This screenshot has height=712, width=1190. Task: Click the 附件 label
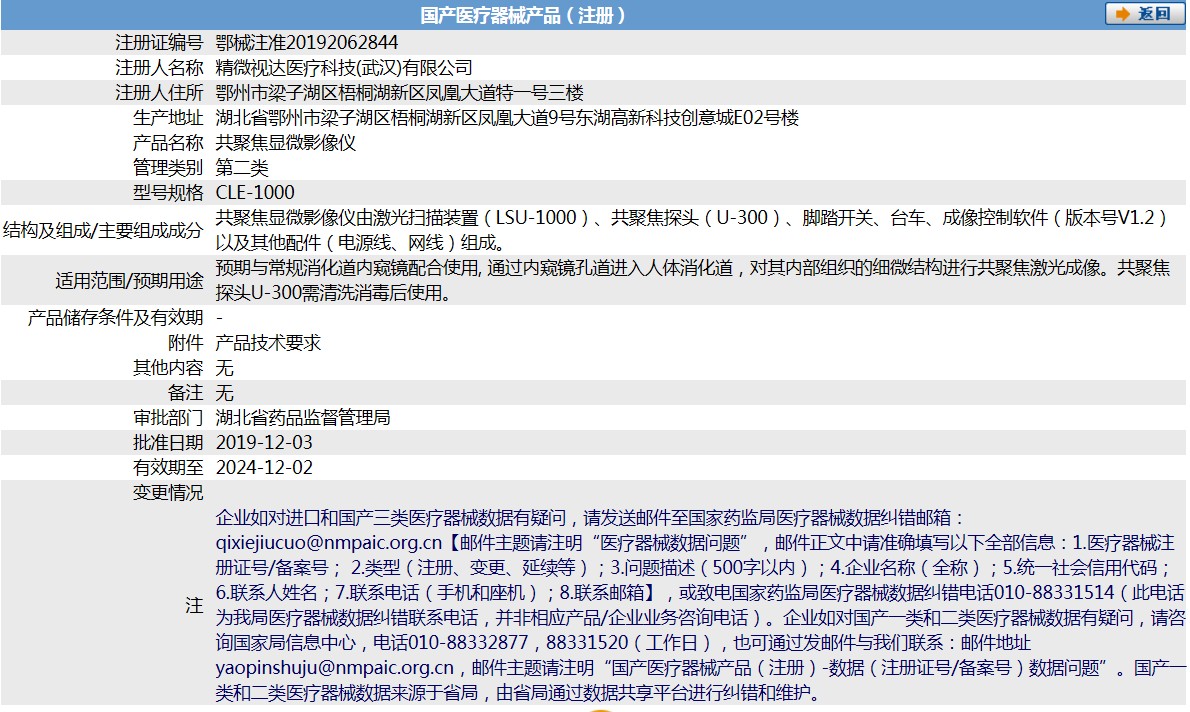click(x=186, y=343)
